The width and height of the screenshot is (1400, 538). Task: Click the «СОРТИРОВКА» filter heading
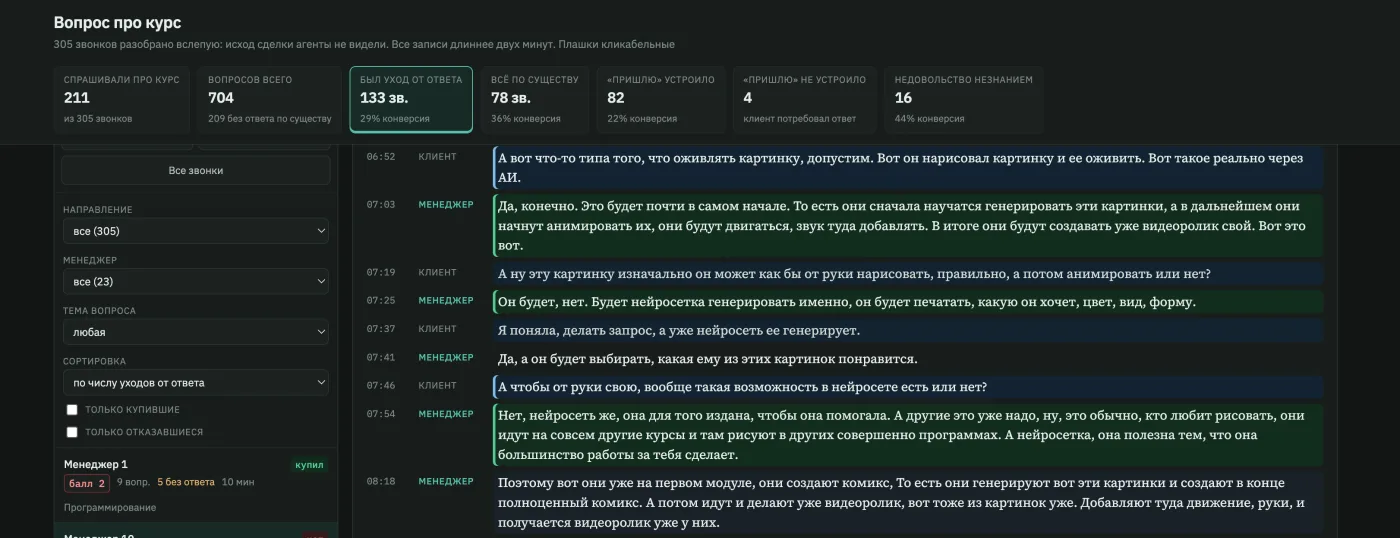94,361
